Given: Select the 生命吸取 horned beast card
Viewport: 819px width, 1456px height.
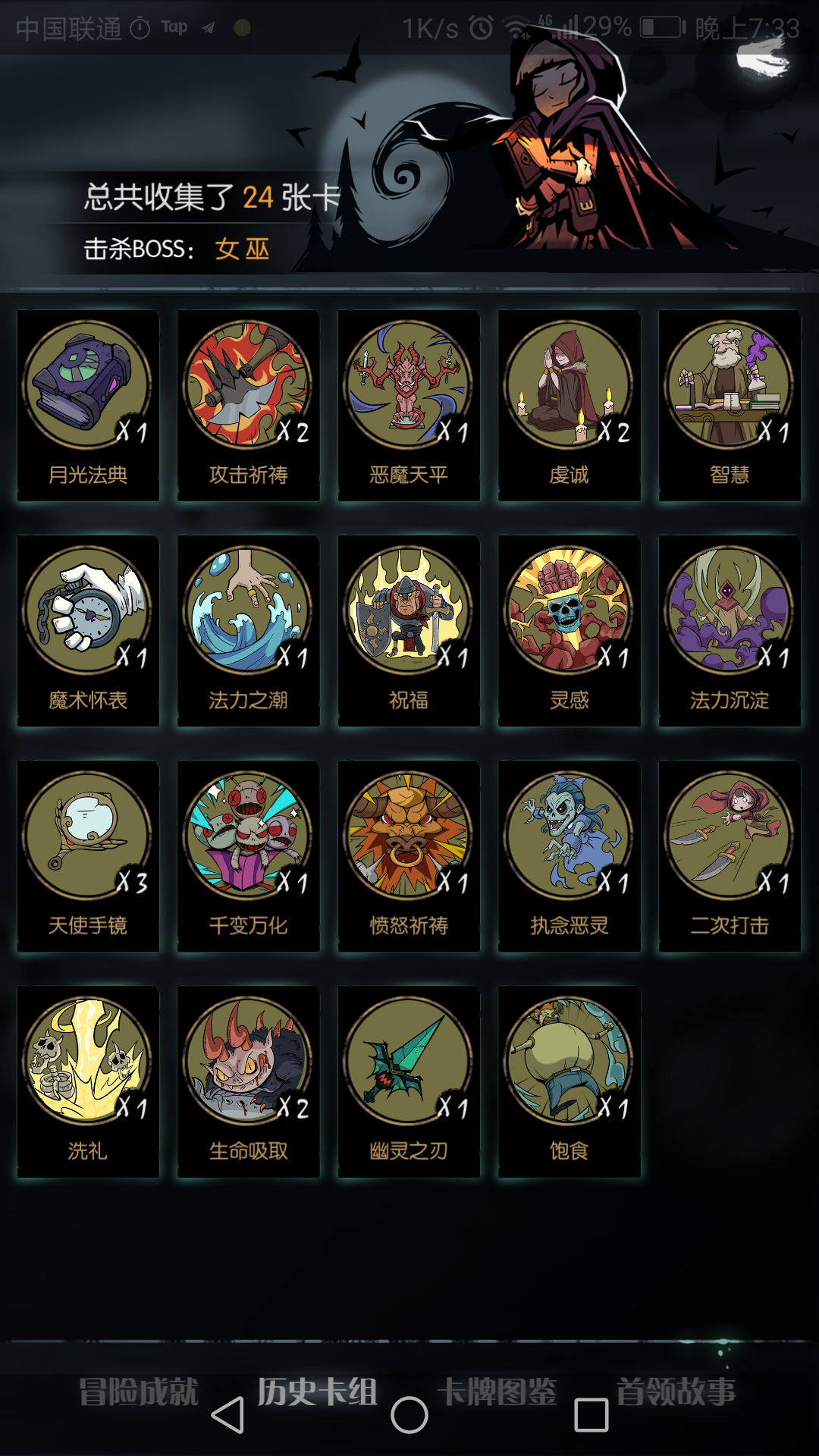Looking at the screenshot, I should 248,1081.
